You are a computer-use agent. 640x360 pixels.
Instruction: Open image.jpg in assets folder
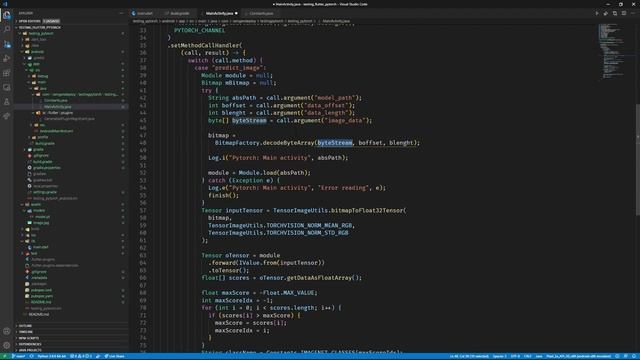tap(41, 223)
